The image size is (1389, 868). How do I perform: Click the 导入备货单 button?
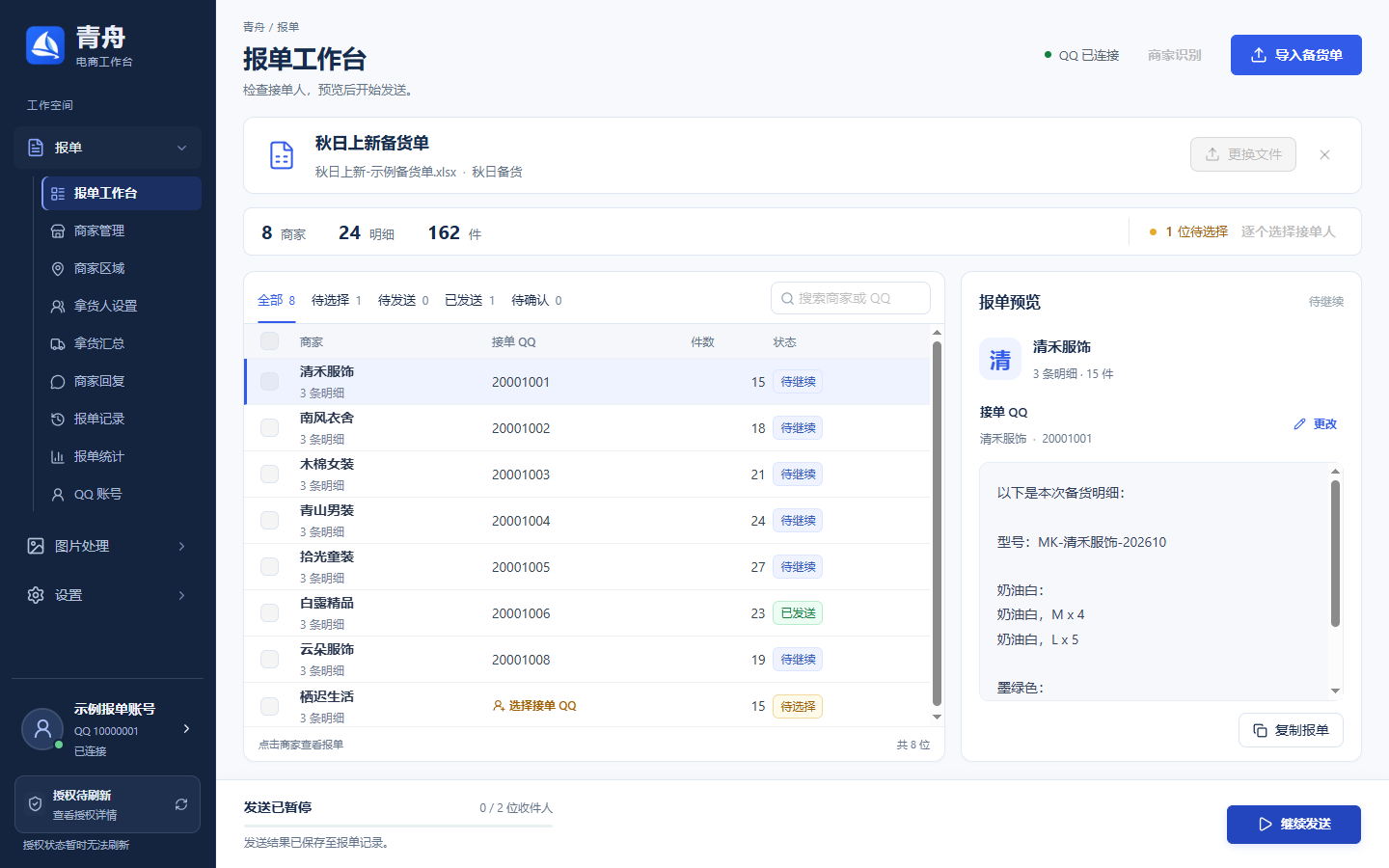pyautogui.click(x=1296, y=55)
